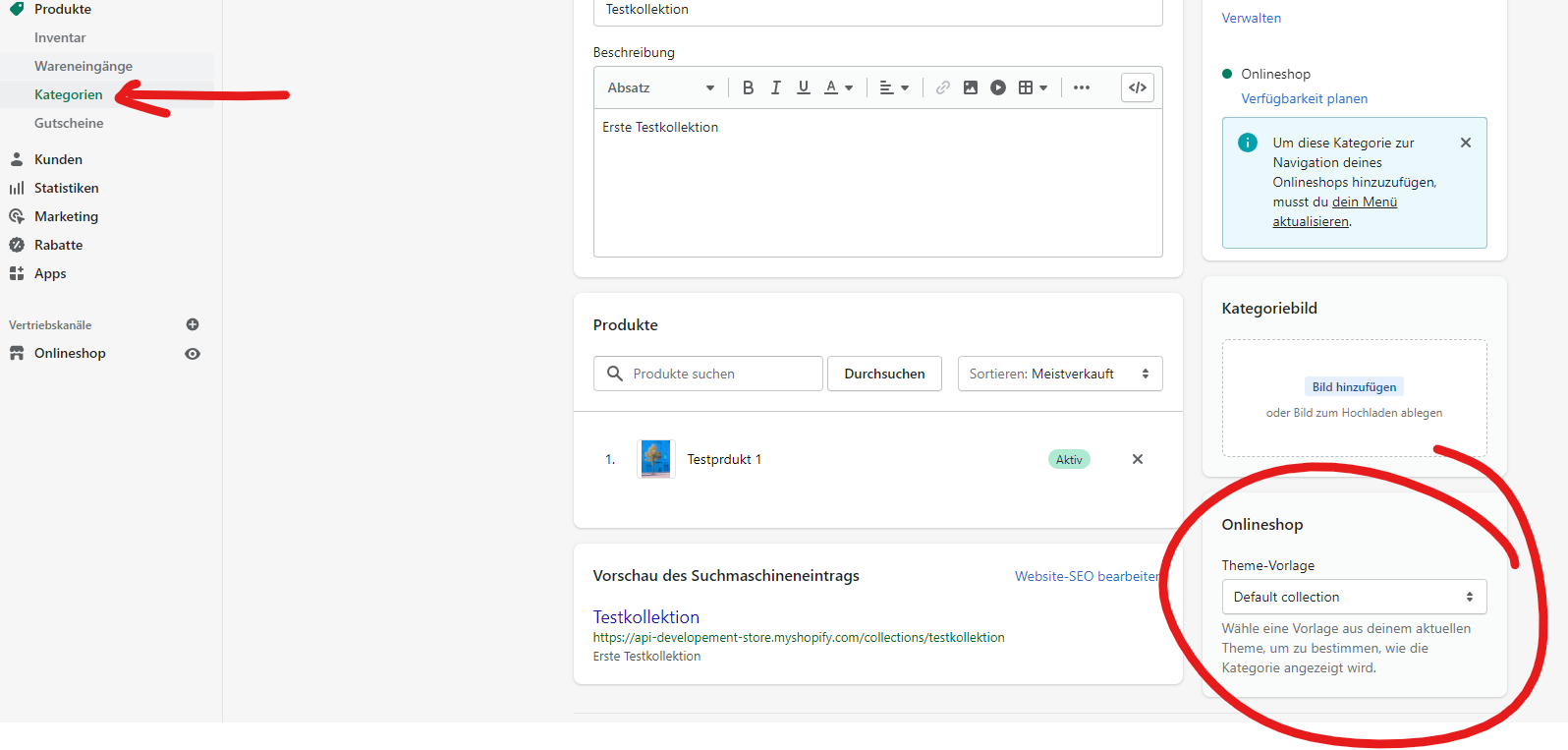Open the Theme-Vorlage Default collection dropdown
Image resolution: width=1568 pixels, height=750 pixels.
[x=1354, y=597]
